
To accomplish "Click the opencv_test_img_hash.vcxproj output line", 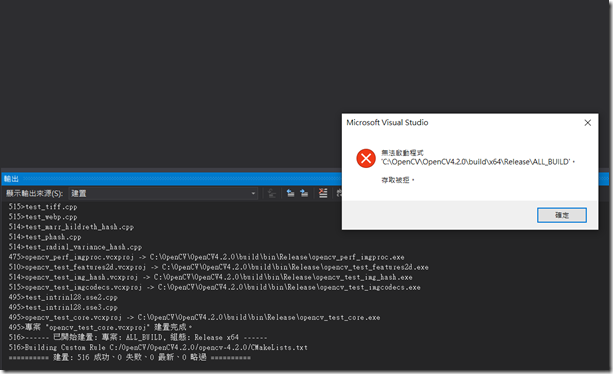I will pos(210,277).
